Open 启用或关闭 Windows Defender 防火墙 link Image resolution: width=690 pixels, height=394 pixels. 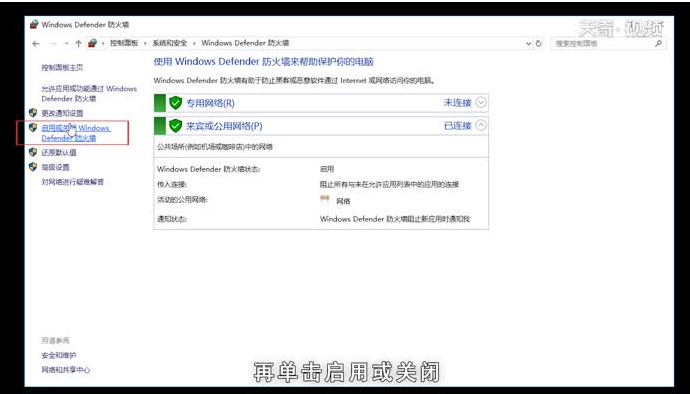76,133
